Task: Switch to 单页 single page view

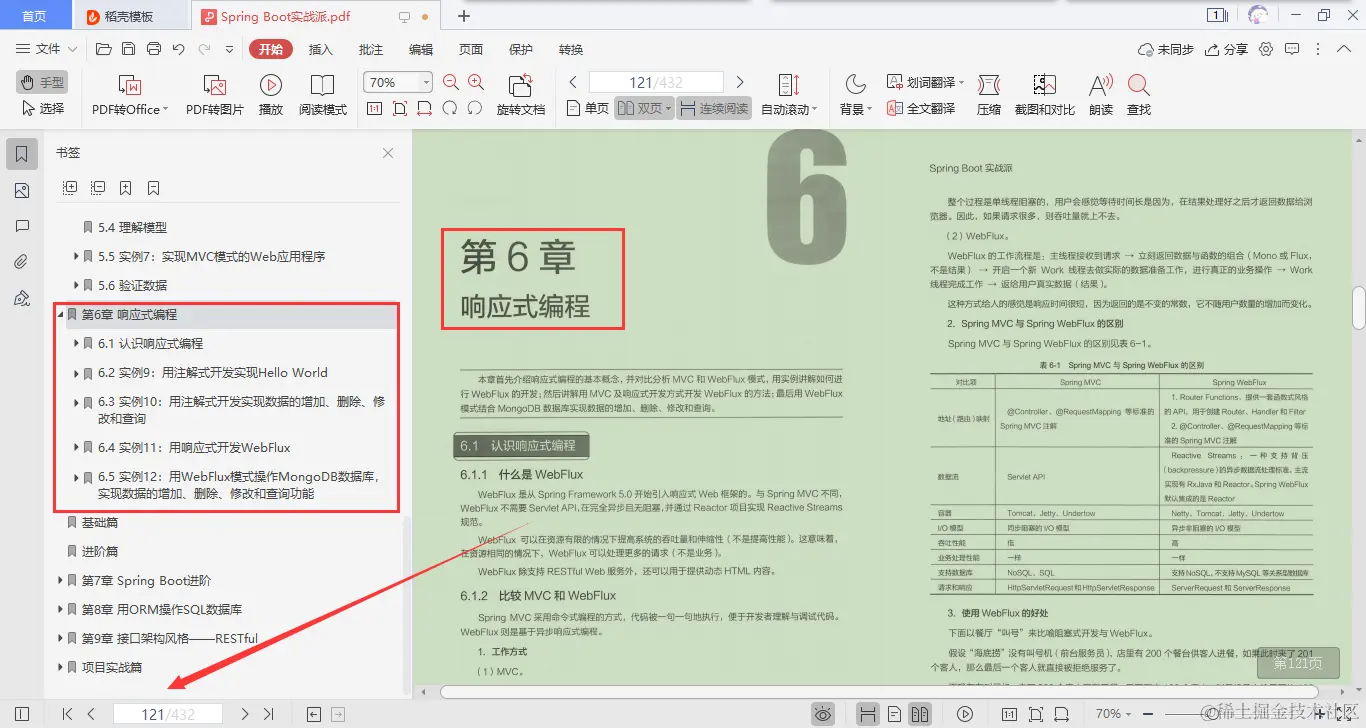Action: (x=585, y=108)
